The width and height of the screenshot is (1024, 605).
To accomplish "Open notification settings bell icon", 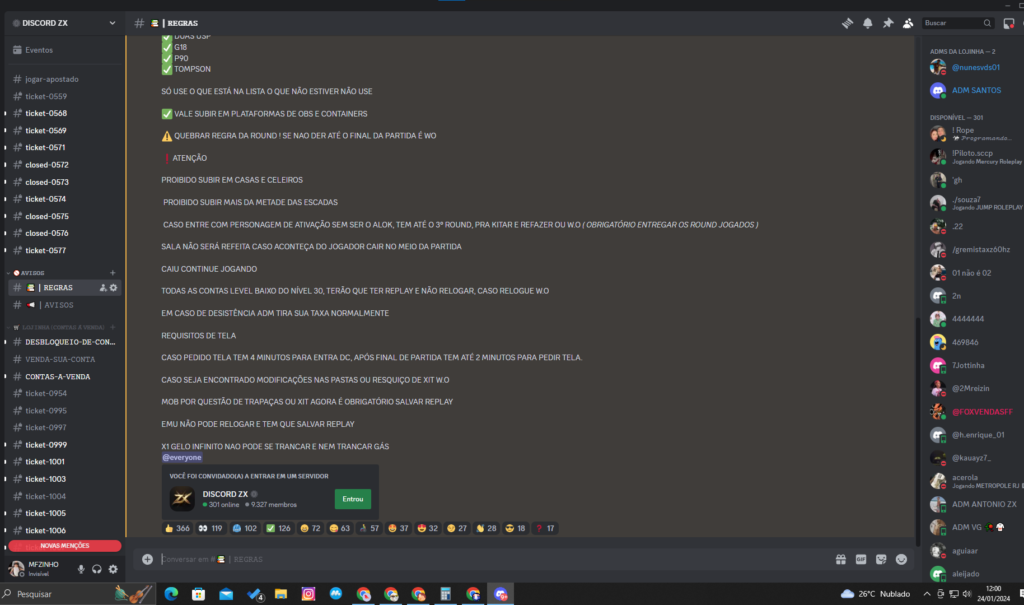I will pos(867,23).
